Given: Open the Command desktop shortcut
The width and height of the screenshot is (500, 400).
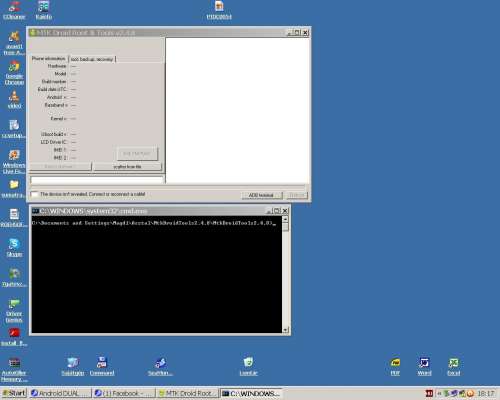Looking at the screenshot, I should (x=102, y=366).
